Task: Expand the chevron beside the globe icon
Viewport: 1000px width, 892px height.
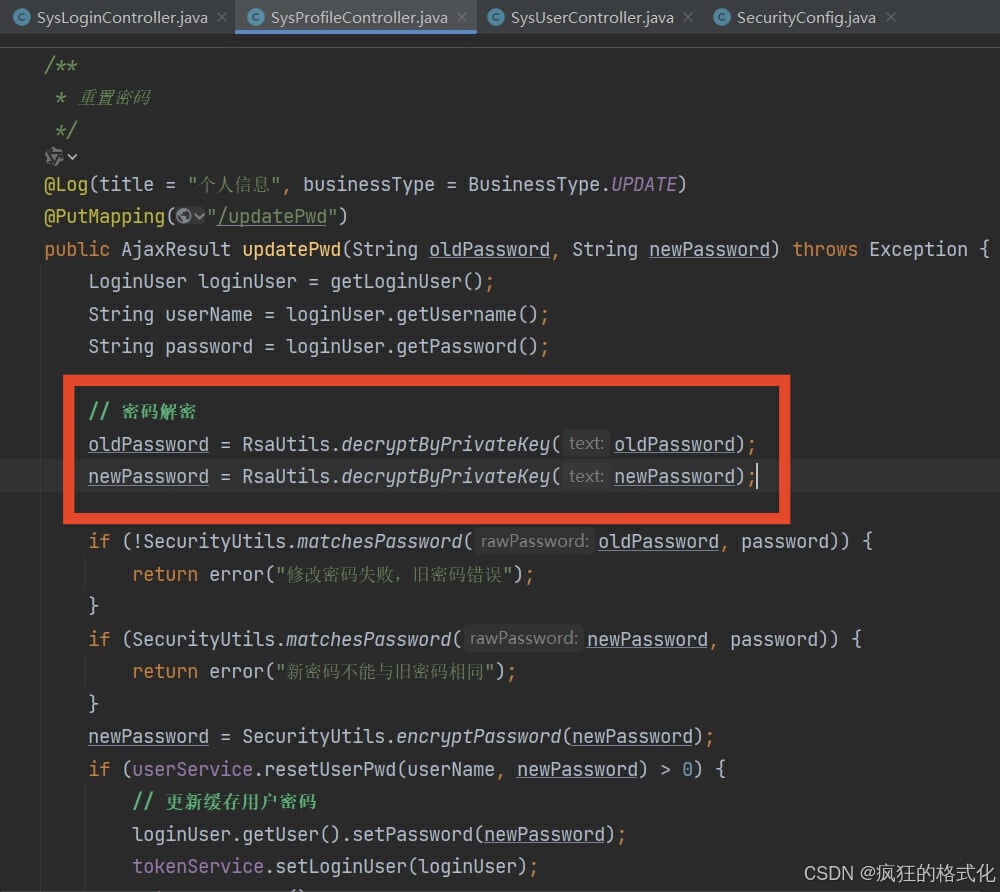Action: (x=199, y=217)
